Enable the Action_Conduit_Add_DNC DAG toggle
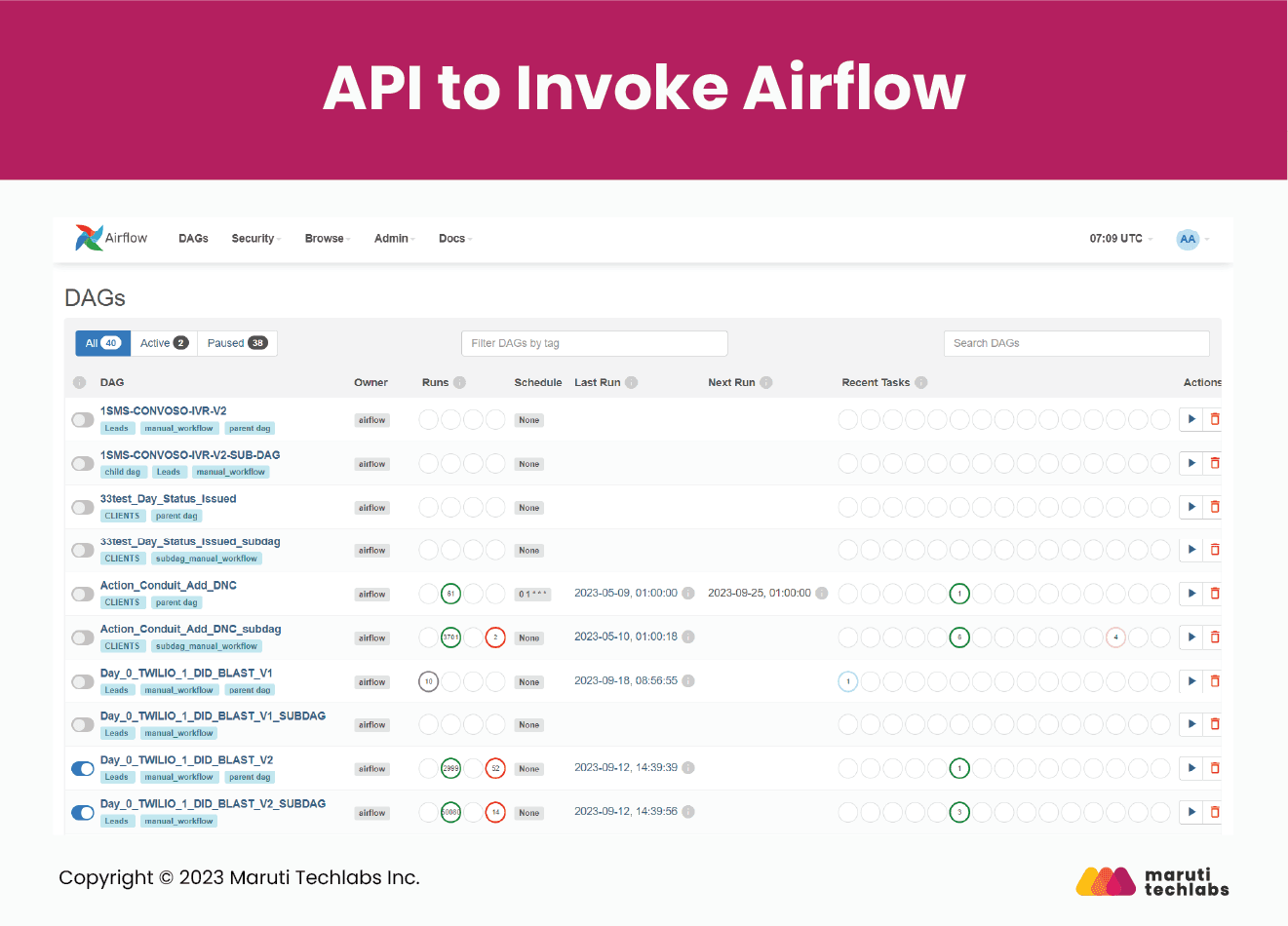1288x926 pixels. [x=83, y=595]
